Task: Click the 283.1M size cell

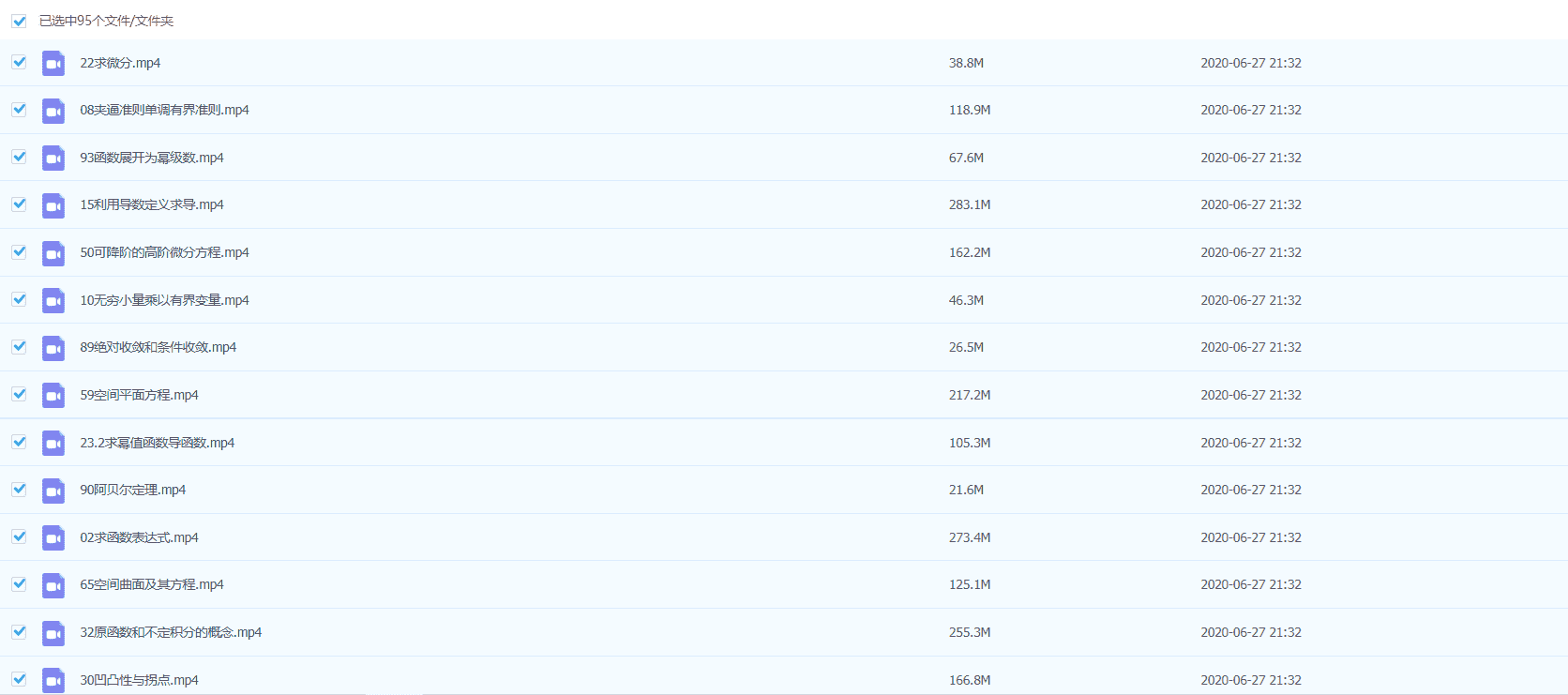Action: [970, 204]
